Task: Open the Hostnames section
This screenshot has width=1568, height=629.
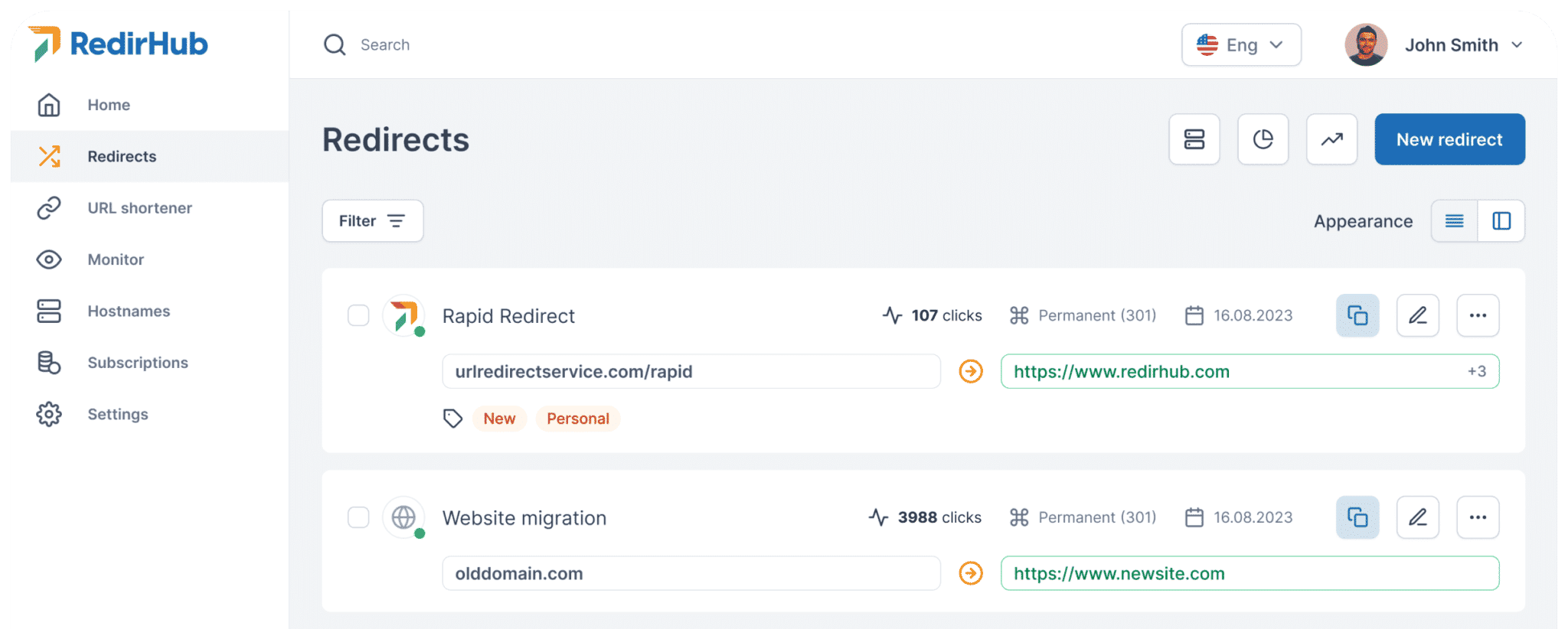Action: pyautogui.click(x=129, y=311)
